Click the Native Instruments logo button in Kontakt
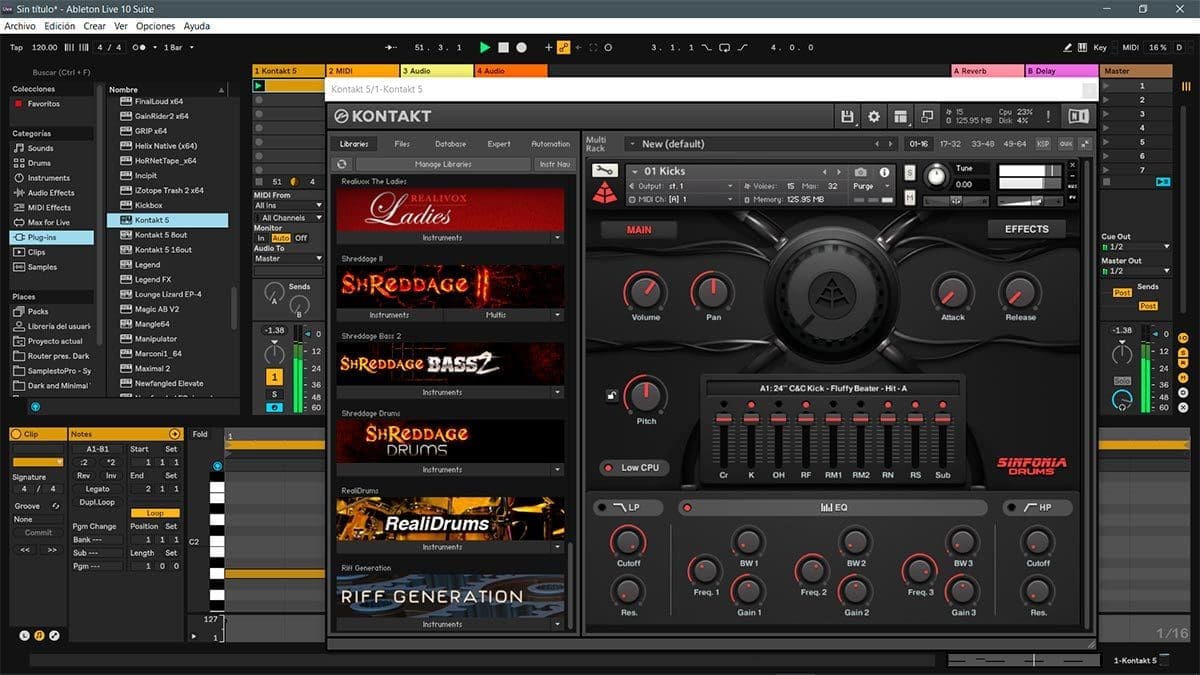The height and width of the screenshot is (675, 1200). pyautogui.click(x=1079, y=117)
